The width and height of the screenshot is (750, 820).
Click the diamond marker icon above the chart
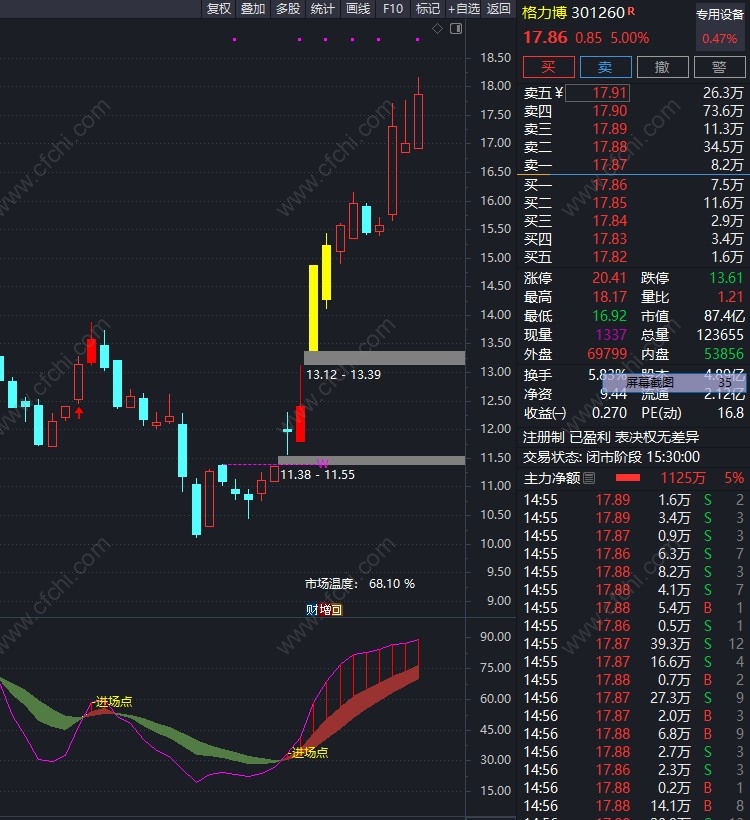pos(437,28)
